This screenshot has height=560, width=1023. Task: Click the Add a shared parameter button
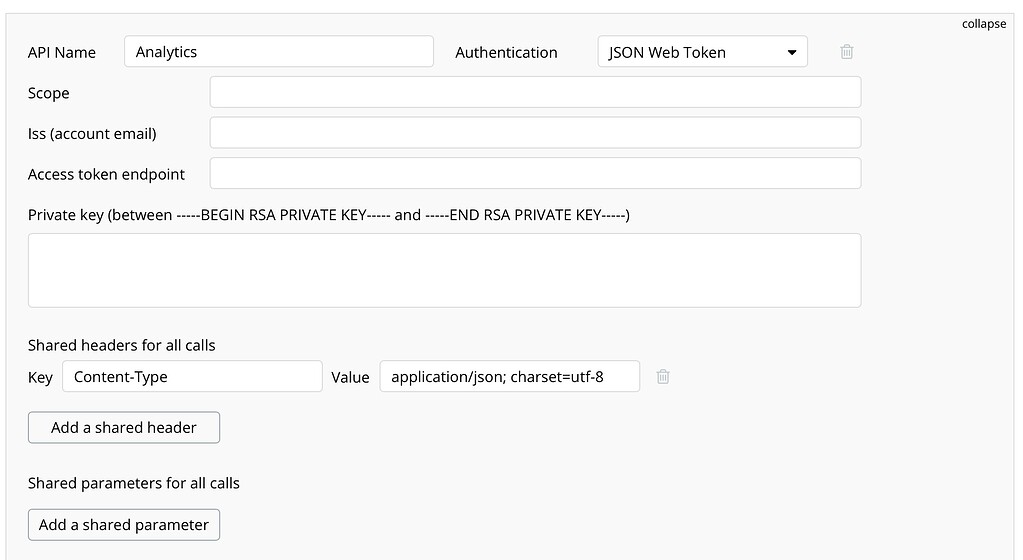tap(124, 525)
